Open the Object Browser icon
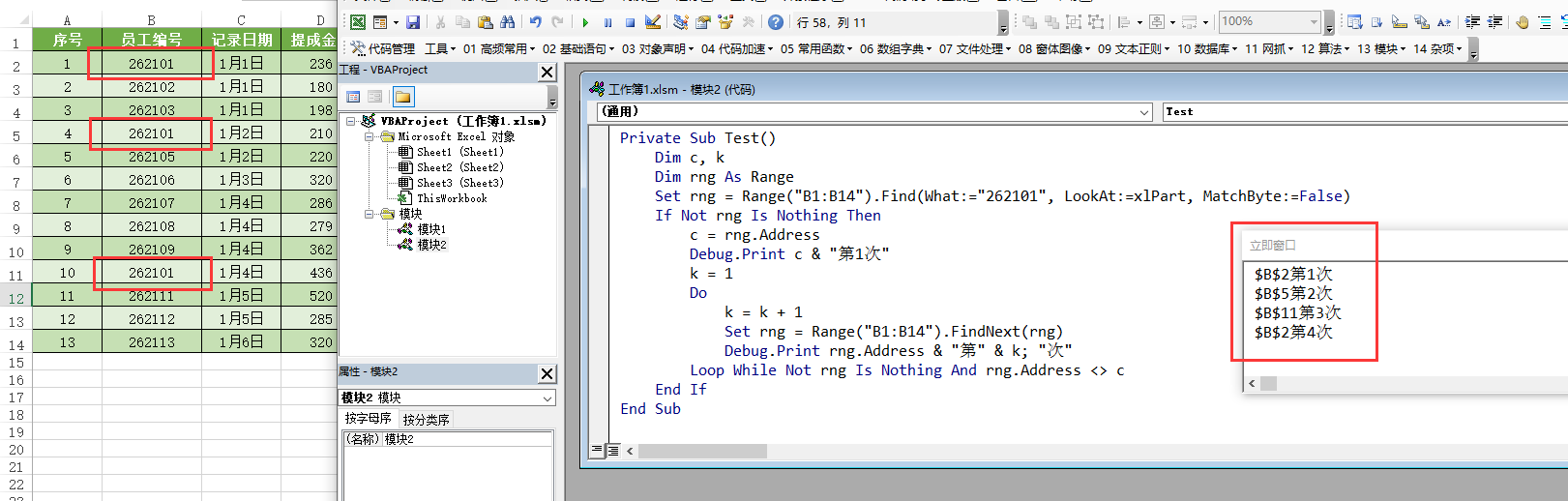Viewport: 1568px width, 501px height. (x=725, y=22)
